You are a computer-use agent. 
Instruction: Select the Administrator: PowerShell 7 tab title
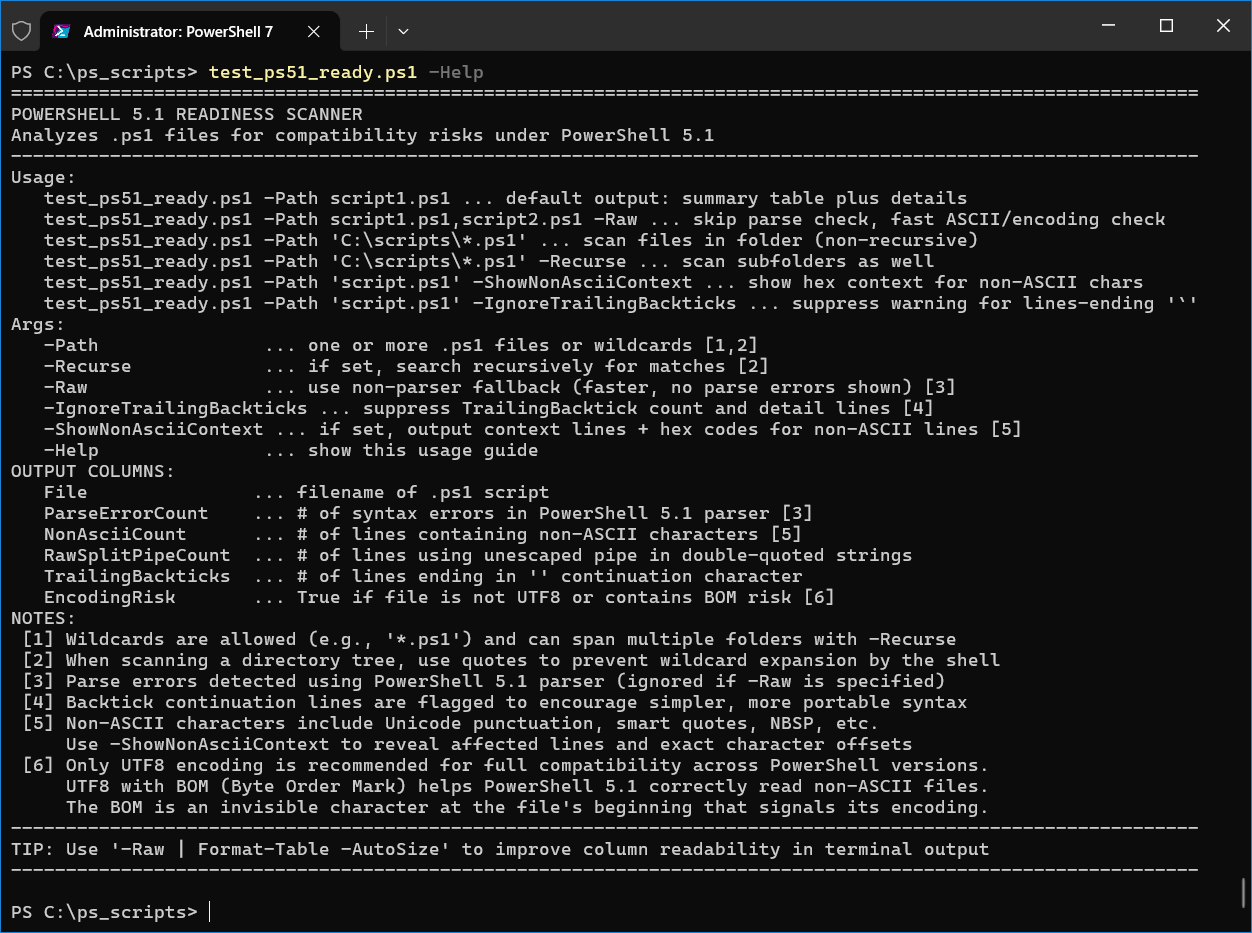[178, 32]
